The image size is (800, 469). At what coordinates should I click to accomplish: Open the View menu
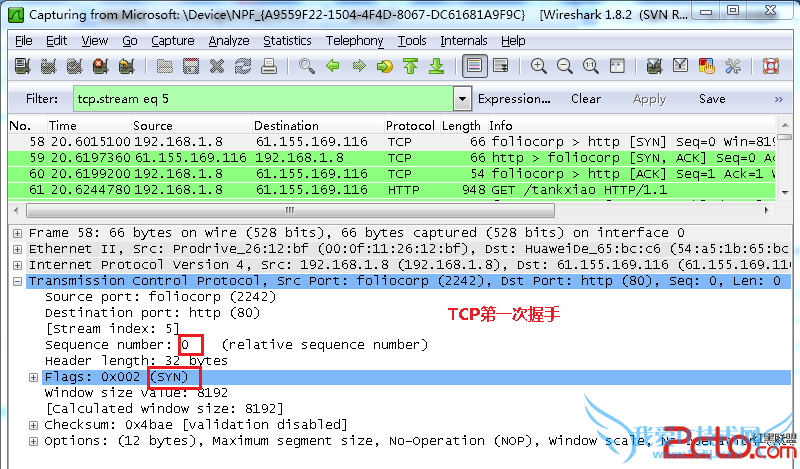[x=94, y=40]
